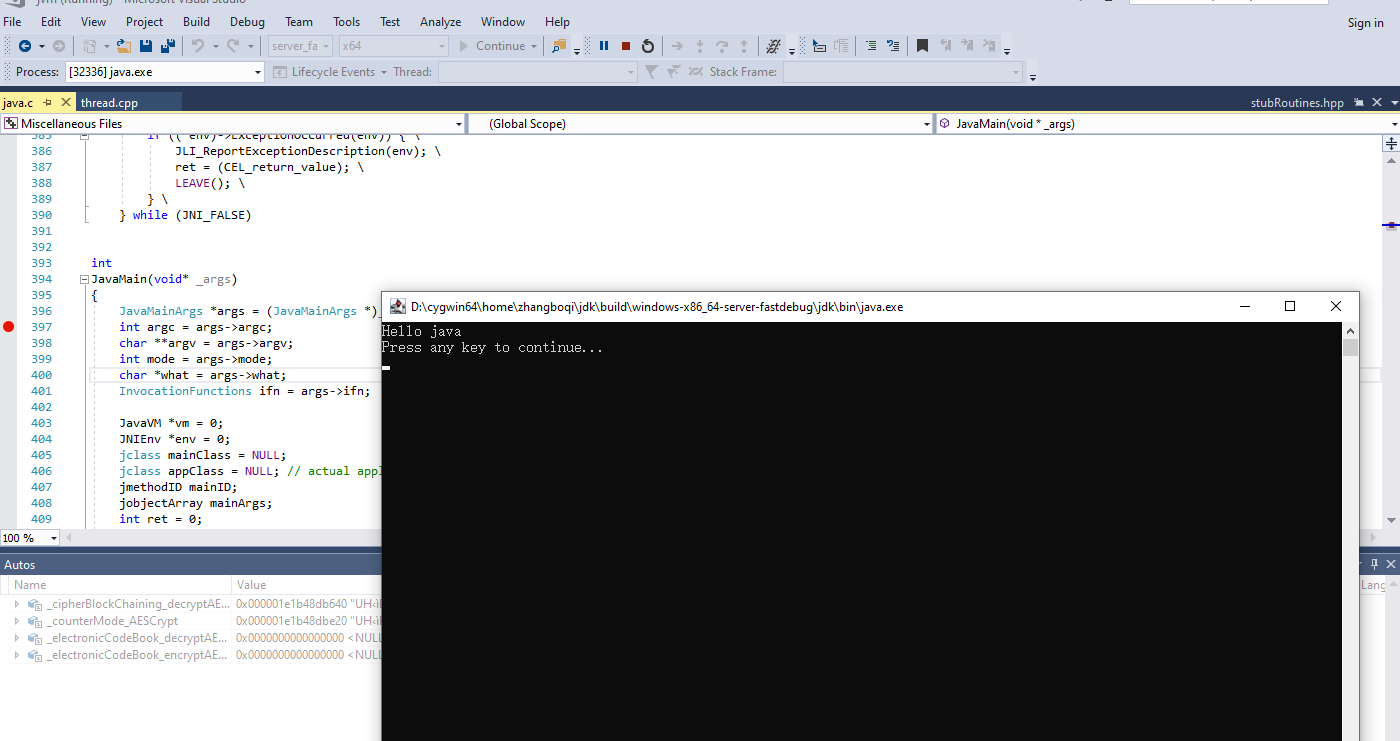Screen dimensions: 1400x741
Task: Expand the _electronicCodeBook_encryptAE row
Action: 16,655
